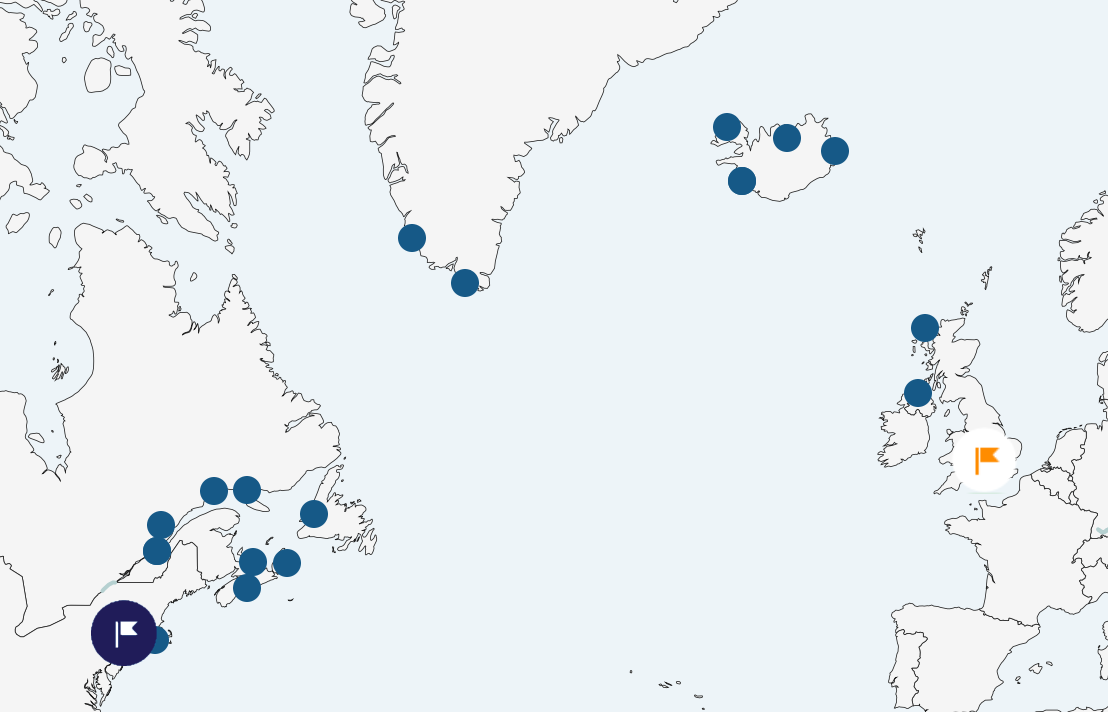This screenshot has width=1108, height=712.
Task: Select the northern-central Iceland marker dot
Action: [x=787, y=138]
